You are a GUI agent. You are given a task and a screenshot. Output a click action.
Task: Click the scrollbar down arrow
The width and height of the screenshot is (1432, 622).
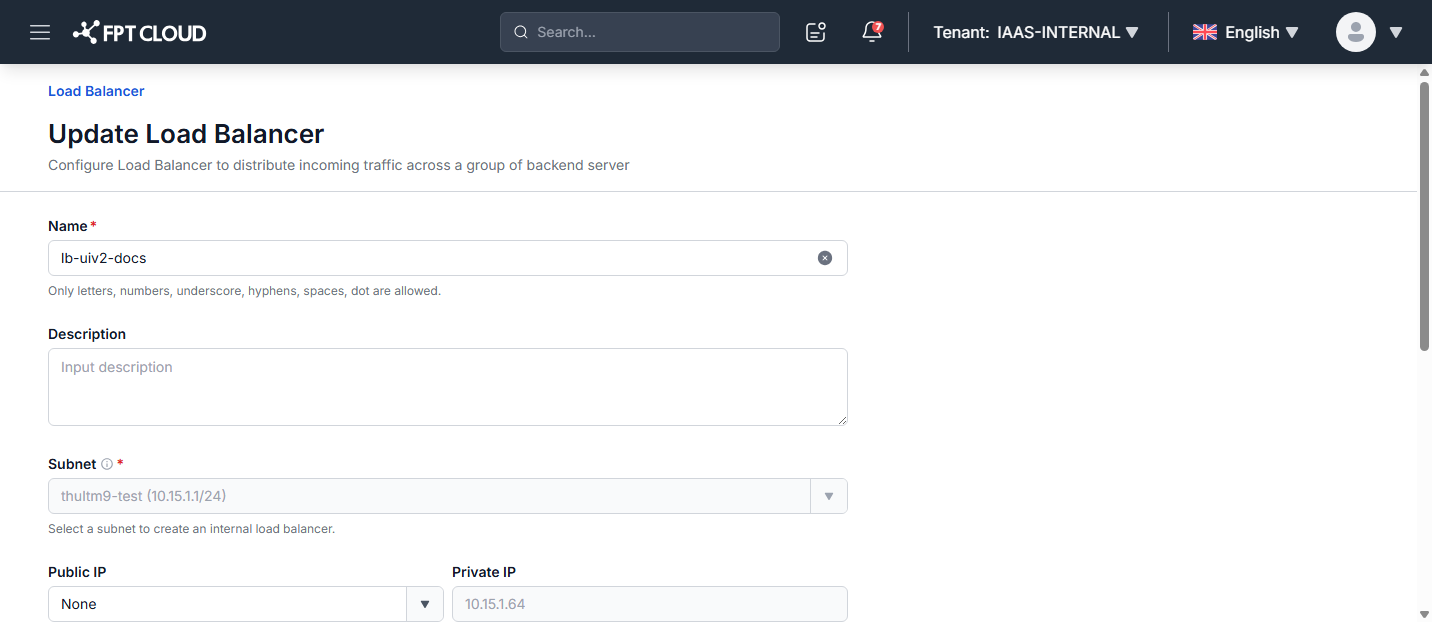tap(1424, 614)
